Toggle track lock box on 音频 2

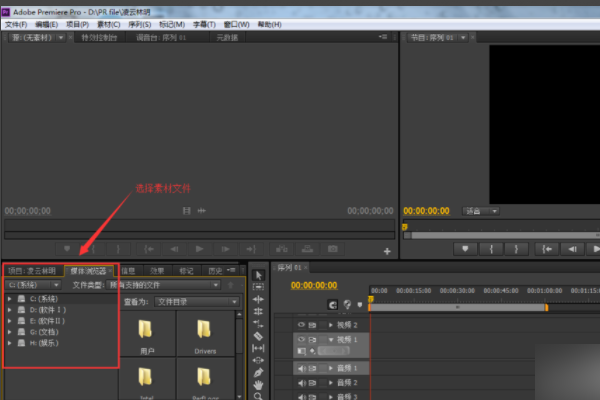(323, 383)
